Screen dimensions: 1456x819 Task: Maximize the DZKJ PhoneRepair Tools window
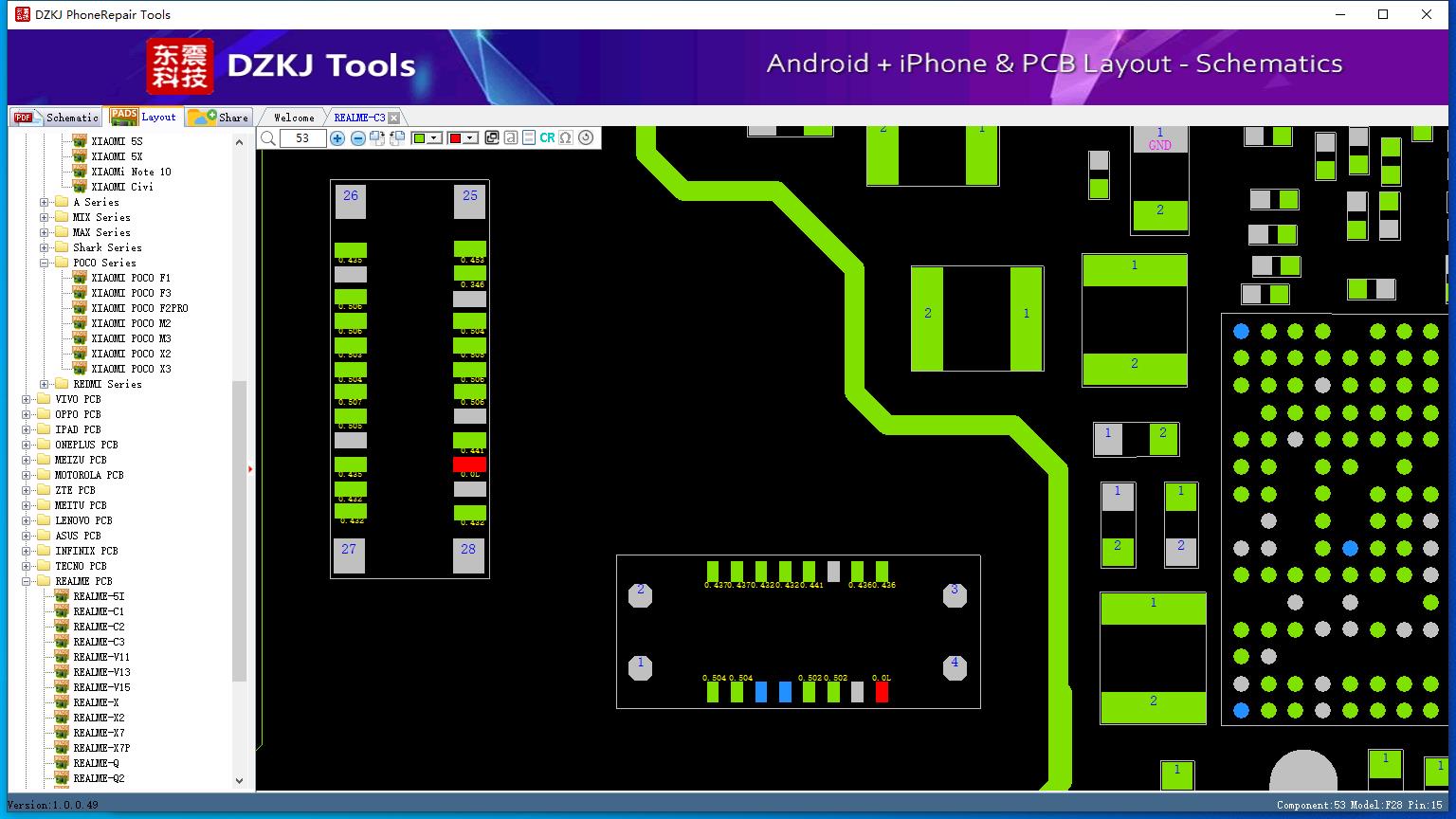point(1383,14)
